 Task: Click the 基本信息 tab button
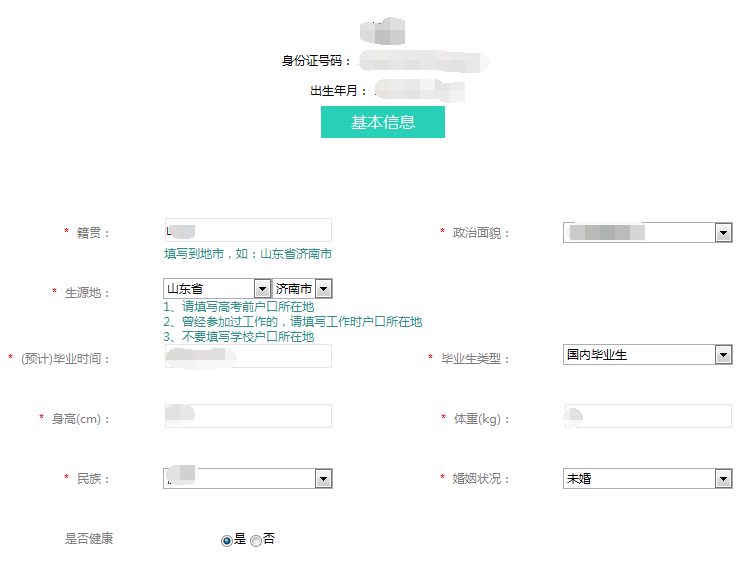382,122
